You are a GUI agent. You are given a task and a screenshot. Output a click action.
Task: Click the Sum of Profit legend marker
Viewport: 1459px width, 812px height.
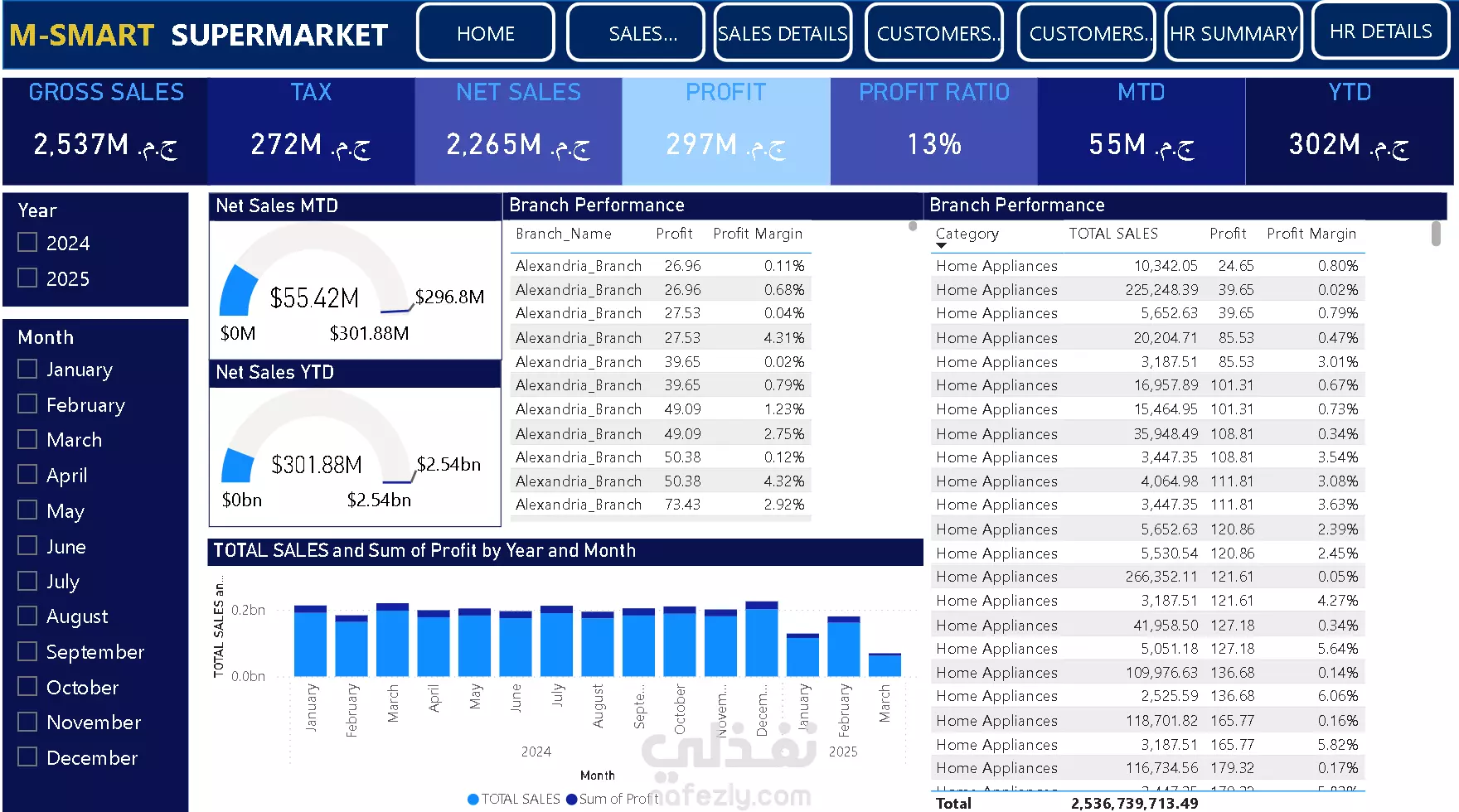(x=571, y=800)
